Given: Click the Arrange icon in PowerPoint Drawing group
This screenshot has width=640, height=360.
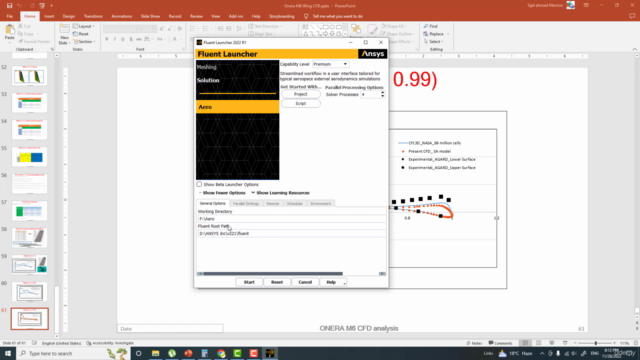Looking at the screenshot, I should pyautogui.click(x=356, y=29).
